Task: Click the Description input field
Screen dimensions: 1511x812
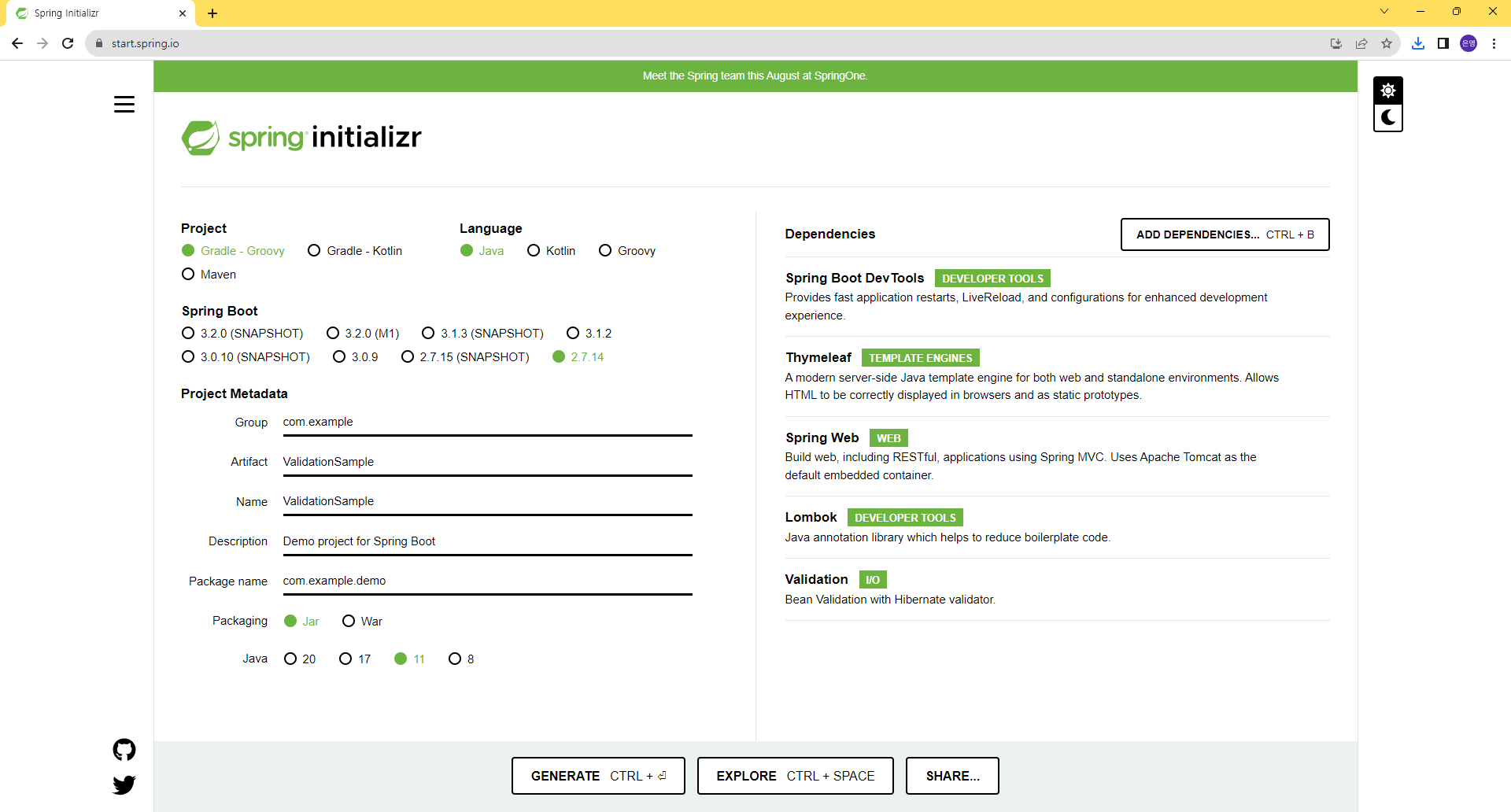Action: [x=487, y=541]
